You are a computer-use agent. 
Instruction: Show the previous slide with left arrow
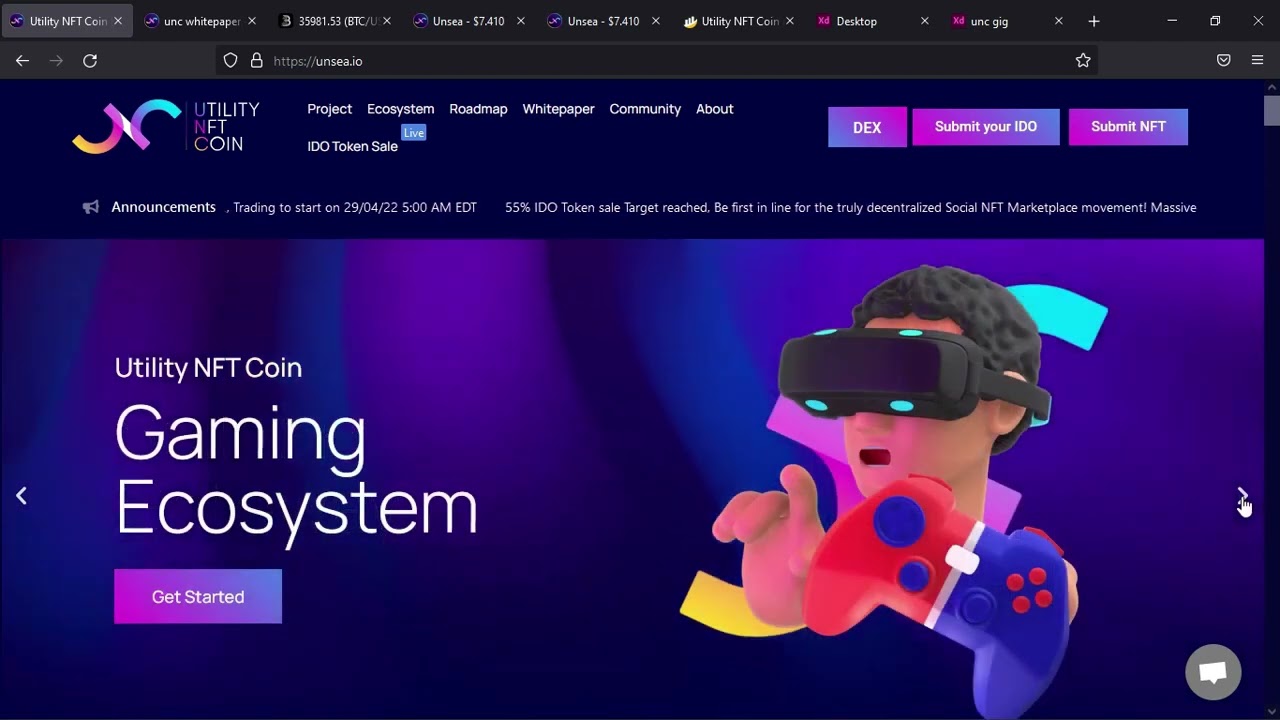(21, 495)
